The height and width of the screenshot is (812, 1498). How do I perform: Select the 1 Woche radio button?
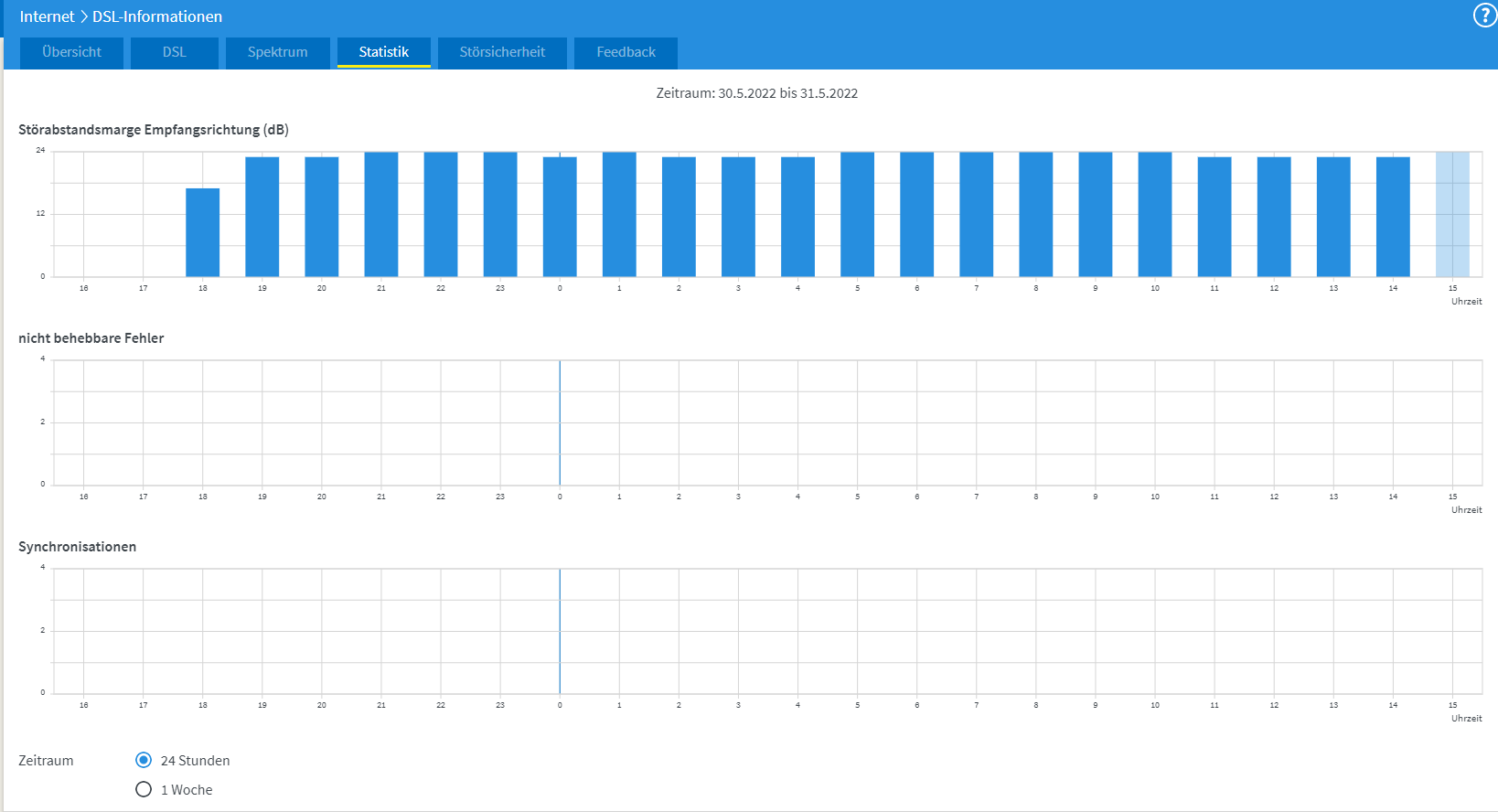[144, 789]
